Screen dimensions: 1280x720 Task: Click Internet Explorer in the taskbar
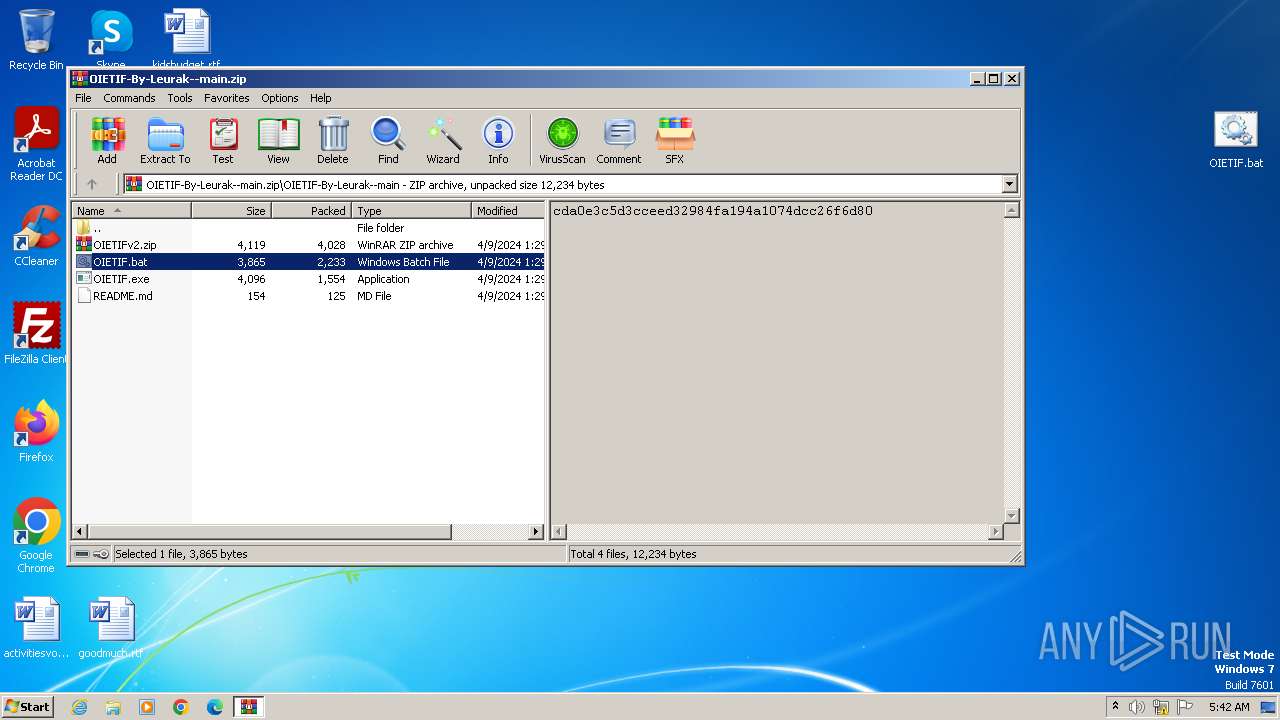pos(79,707)
